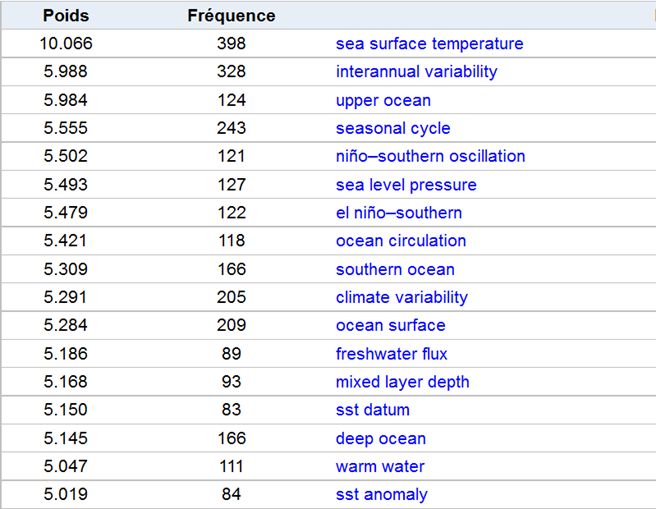
Task: Select the 'warm water' entry
Action: point(380,466)
